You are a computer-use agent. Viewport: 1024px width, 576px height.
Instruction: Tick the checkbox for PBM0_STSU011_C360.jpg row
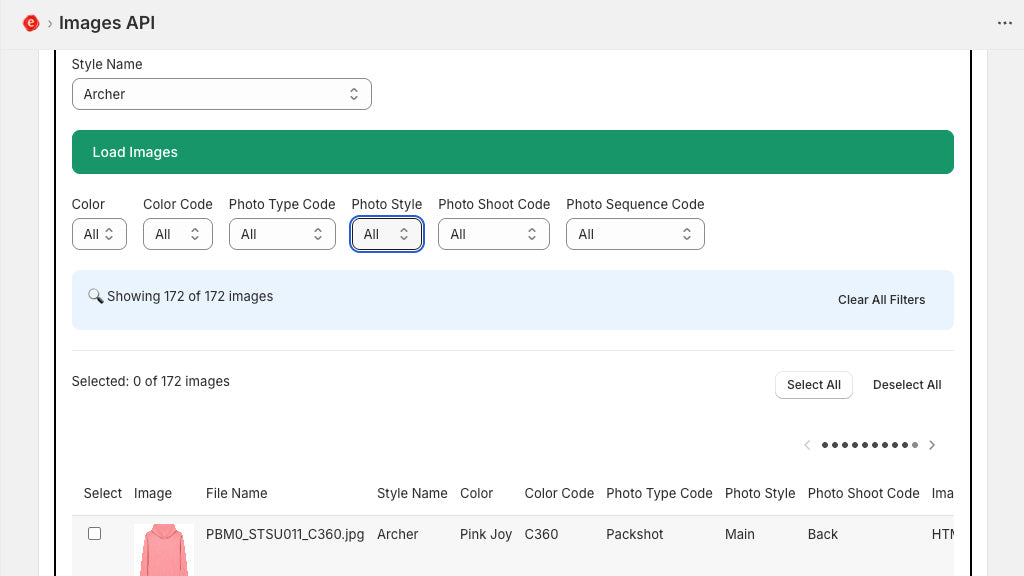point(95,534)
